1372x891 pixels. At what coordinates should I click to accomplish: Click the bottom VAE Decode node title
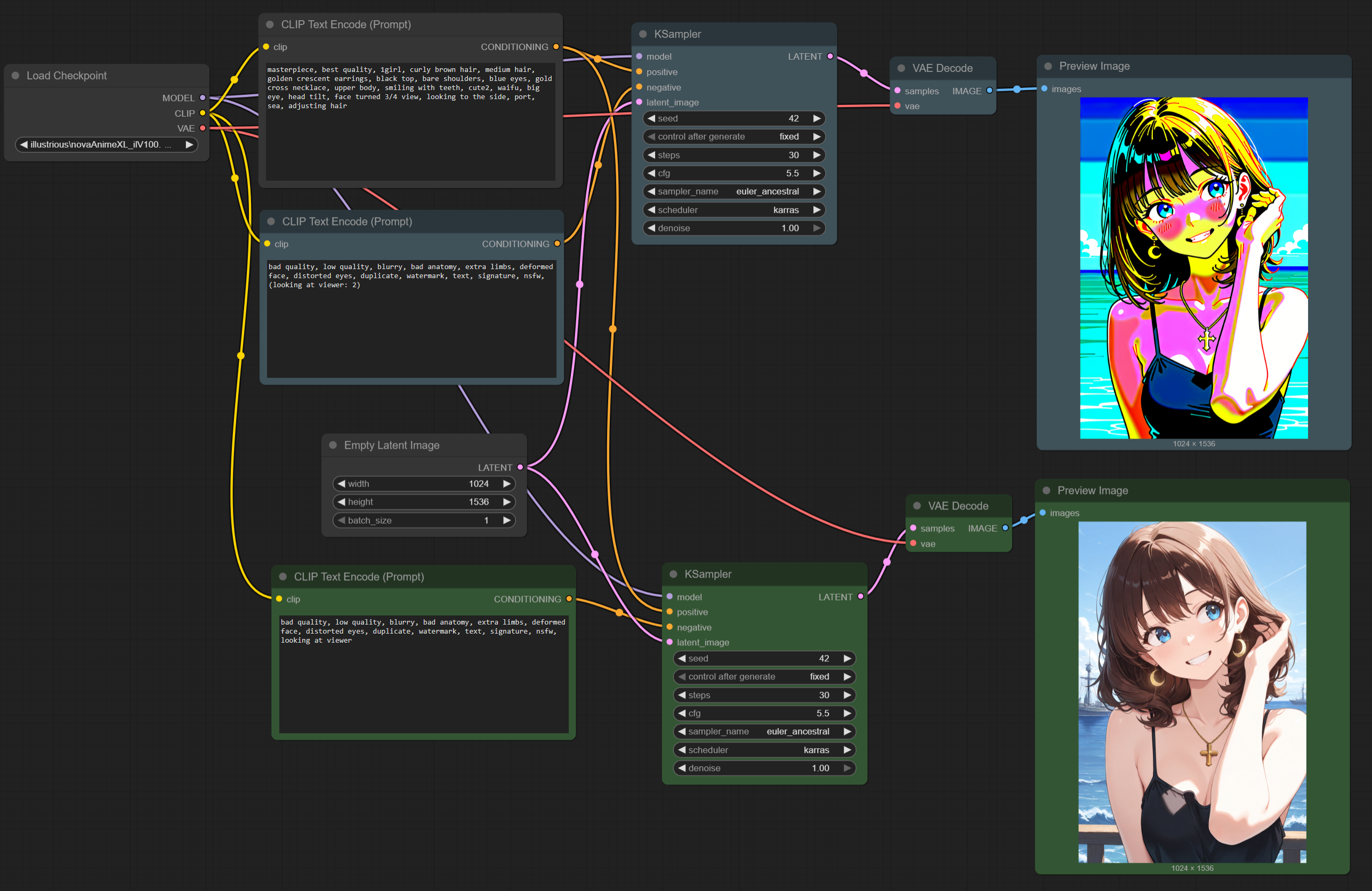point(957,506)
